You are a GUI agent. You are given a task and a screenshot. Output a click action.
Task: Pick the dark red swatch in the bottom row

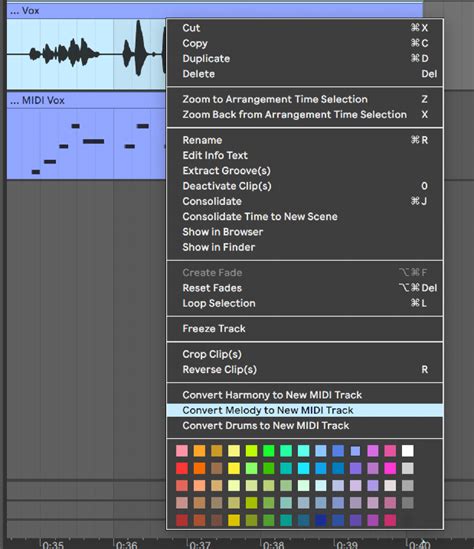point(182,520)
